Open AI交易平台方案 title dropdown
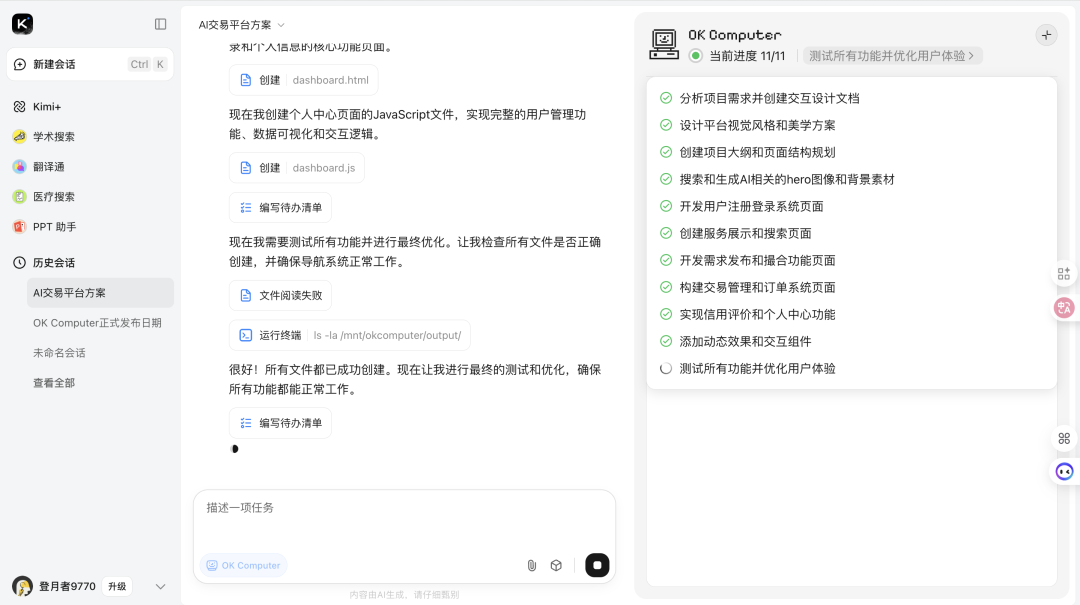 (x=242, y=25)
